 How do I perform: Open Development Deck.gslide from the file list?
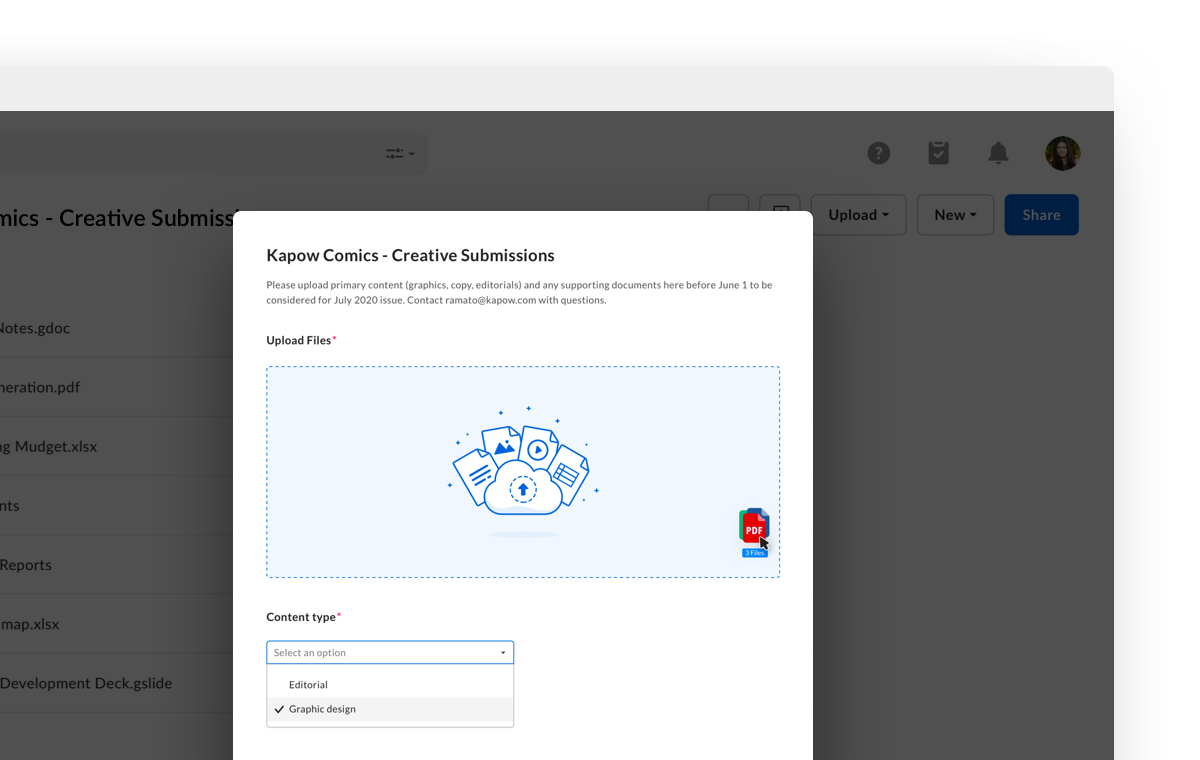(x=86, y=683)
